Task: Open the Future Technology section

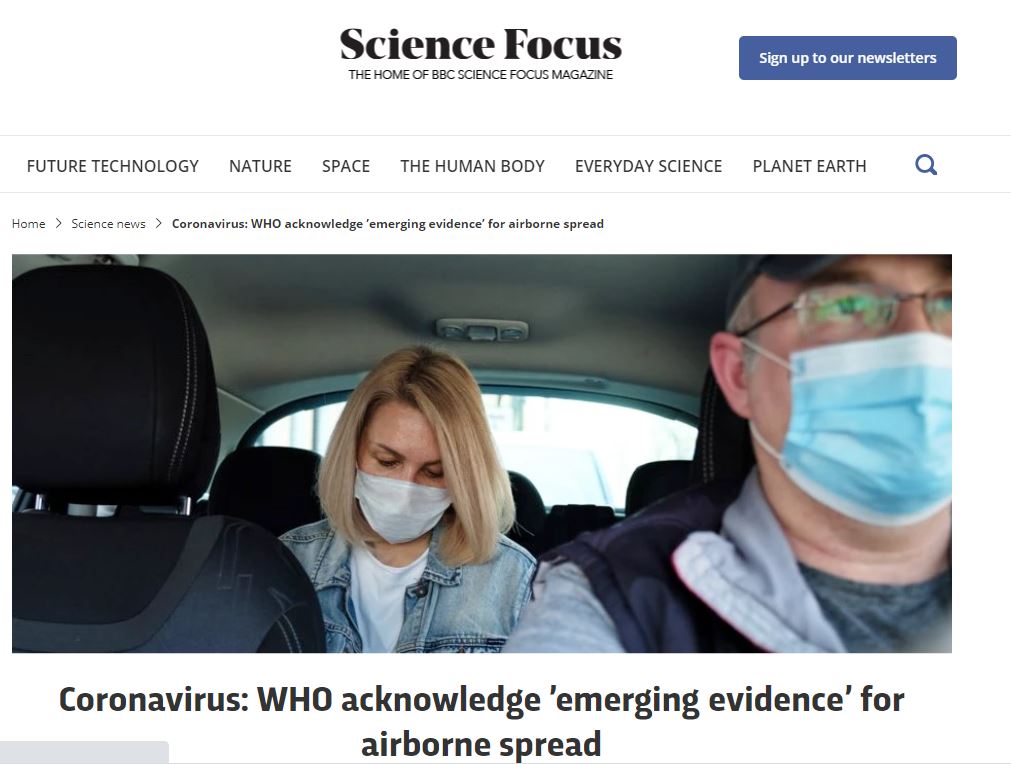Action: [113, 166]
